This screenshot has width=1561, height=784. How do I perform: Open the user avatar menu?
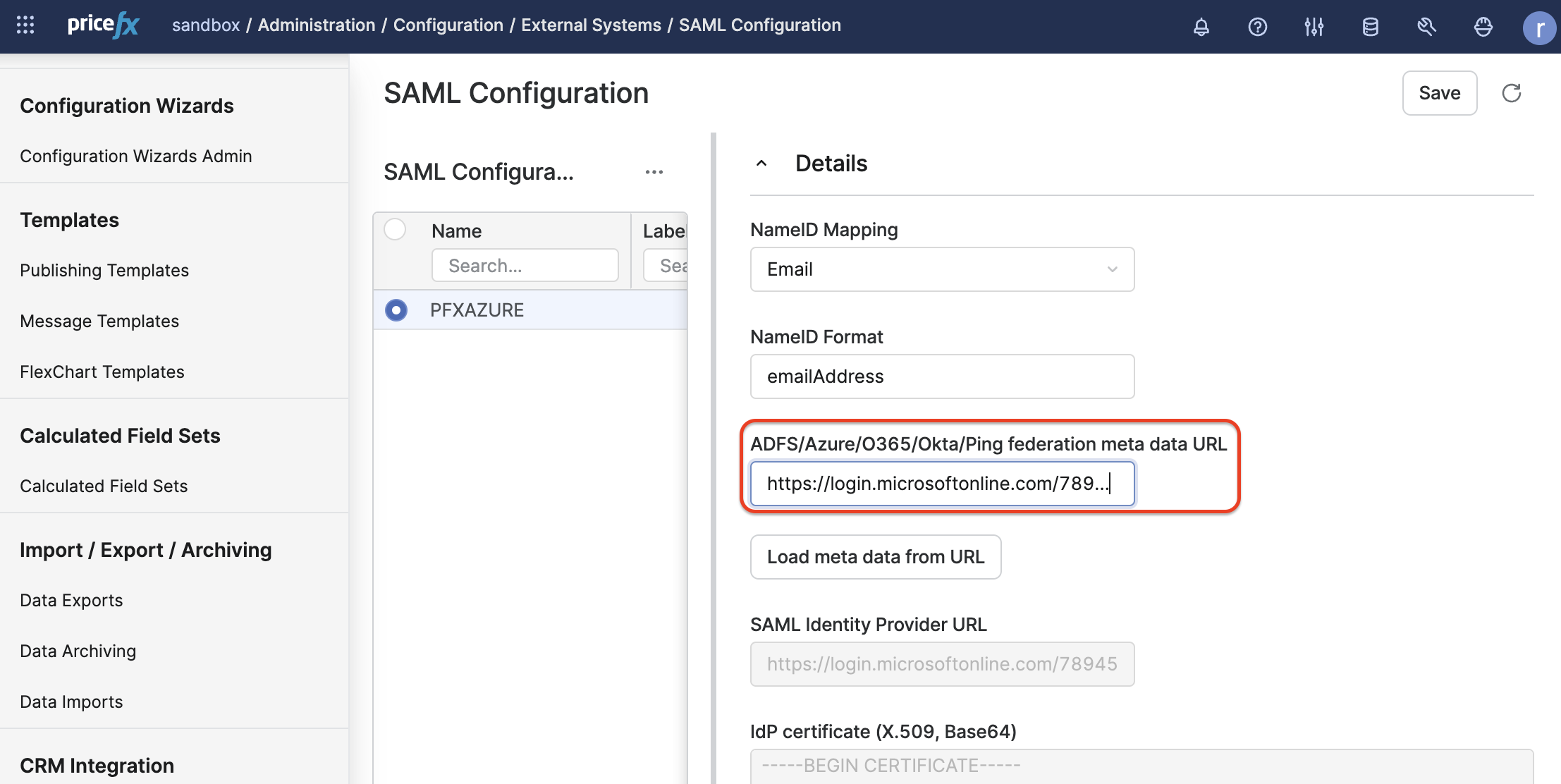pos(1539,28)
